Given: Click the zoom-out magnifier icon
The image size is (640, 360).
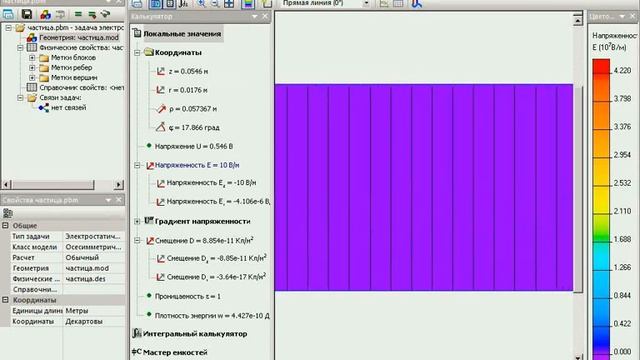Looking at the screenshot, I should point(215,4).
